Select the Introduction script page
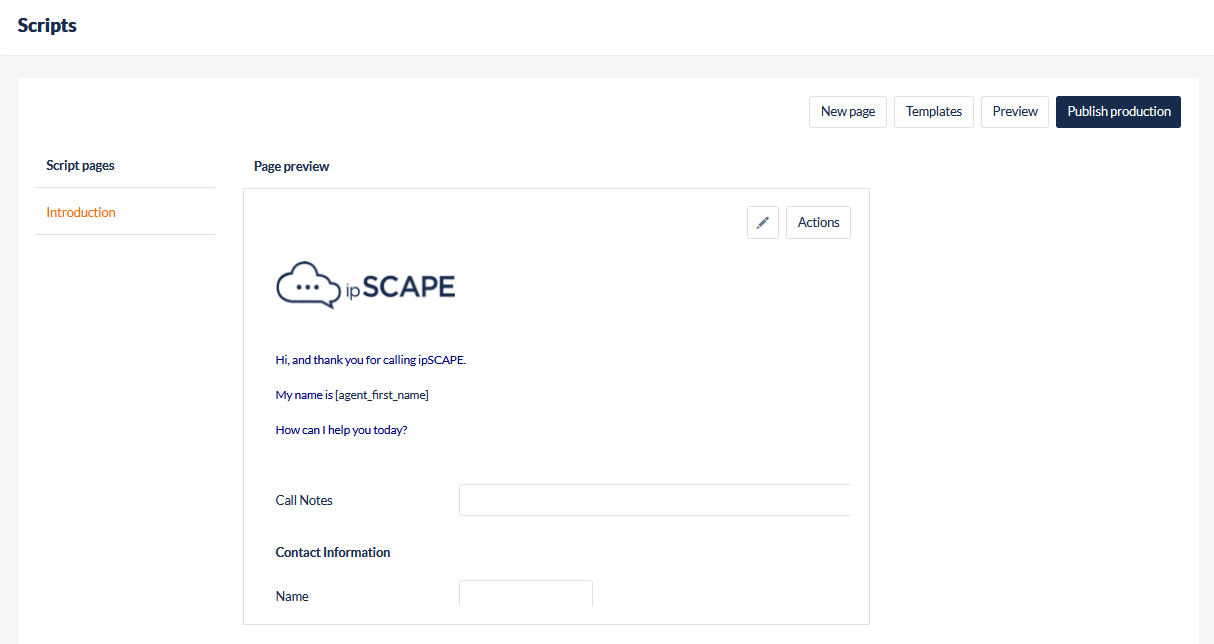 (x=81, y=212)
